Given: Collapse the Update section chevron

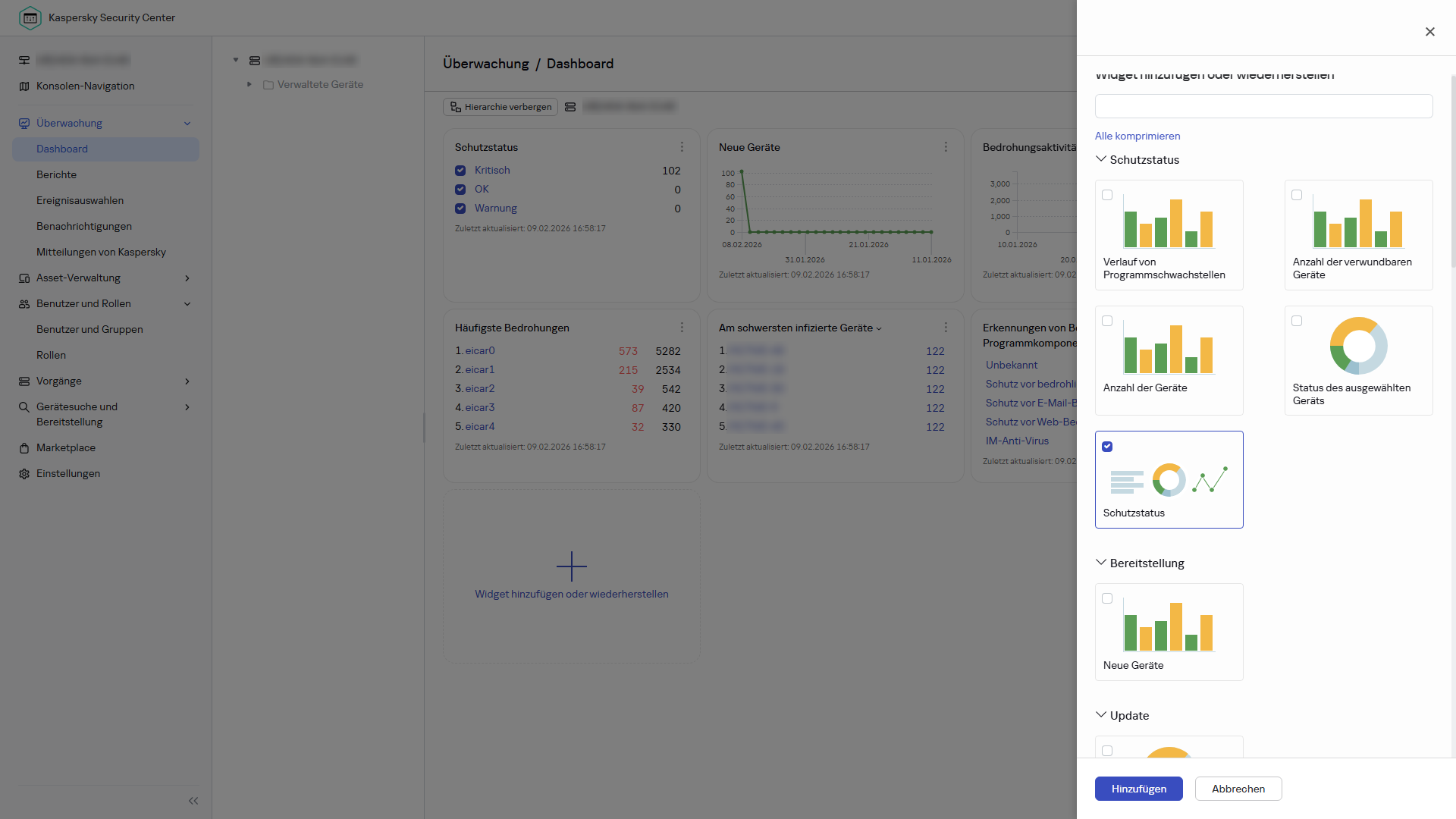Looking at the screenshot, I should pyautogui.click(x=1101, y=715).
